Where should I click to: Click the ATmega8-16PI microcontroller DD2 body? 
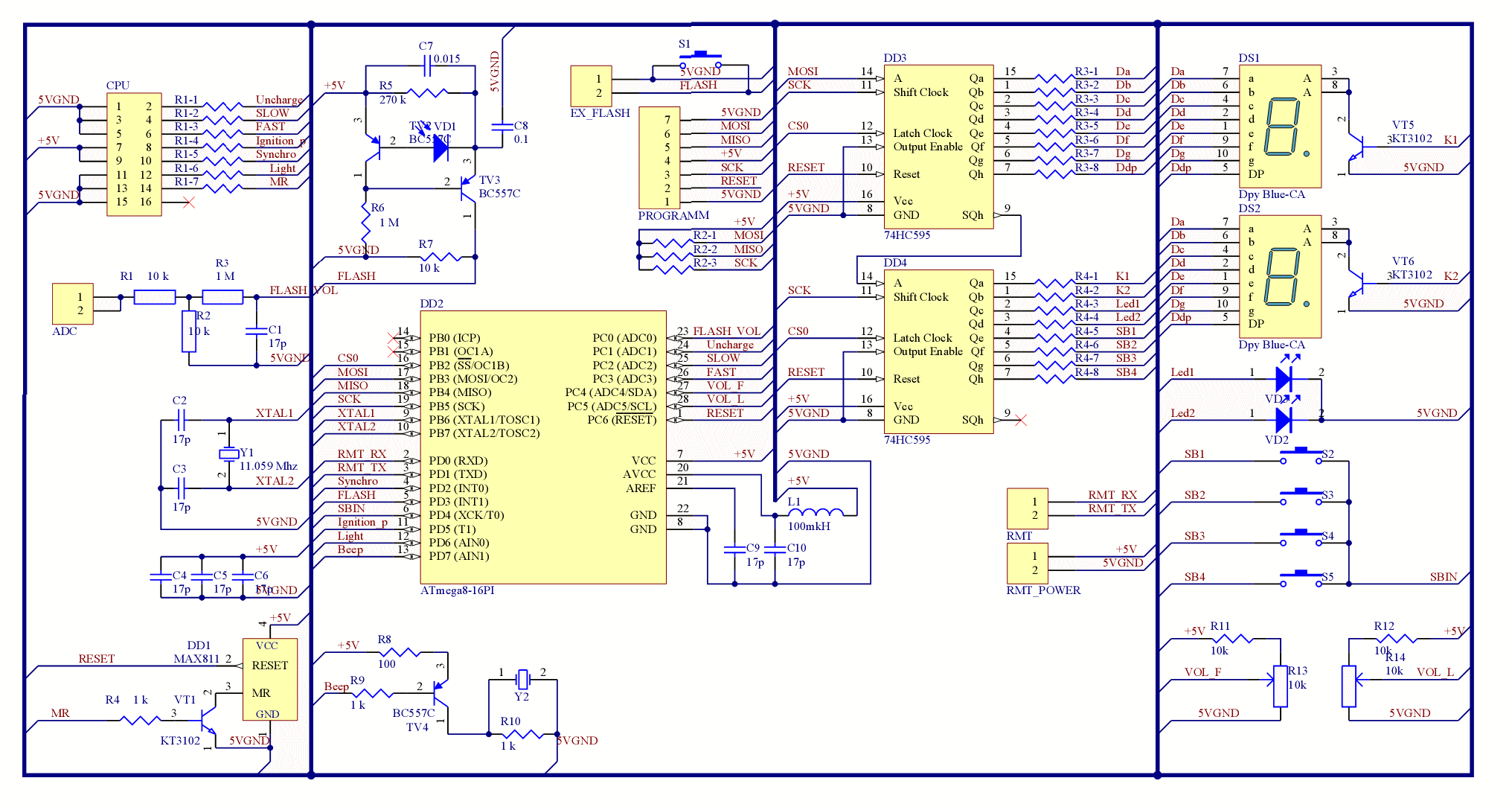(542, 447)
